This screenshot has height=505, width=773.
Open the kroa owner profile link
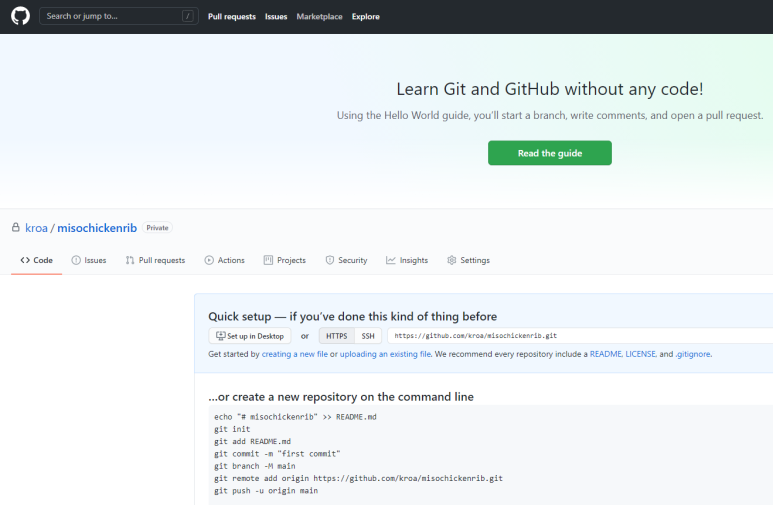pos(36,228)
